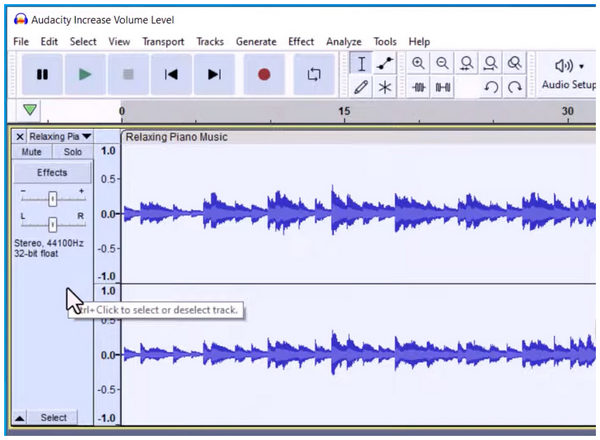Open the Tracks menu
The image size is (600, 440).
(x=210, y=42)
